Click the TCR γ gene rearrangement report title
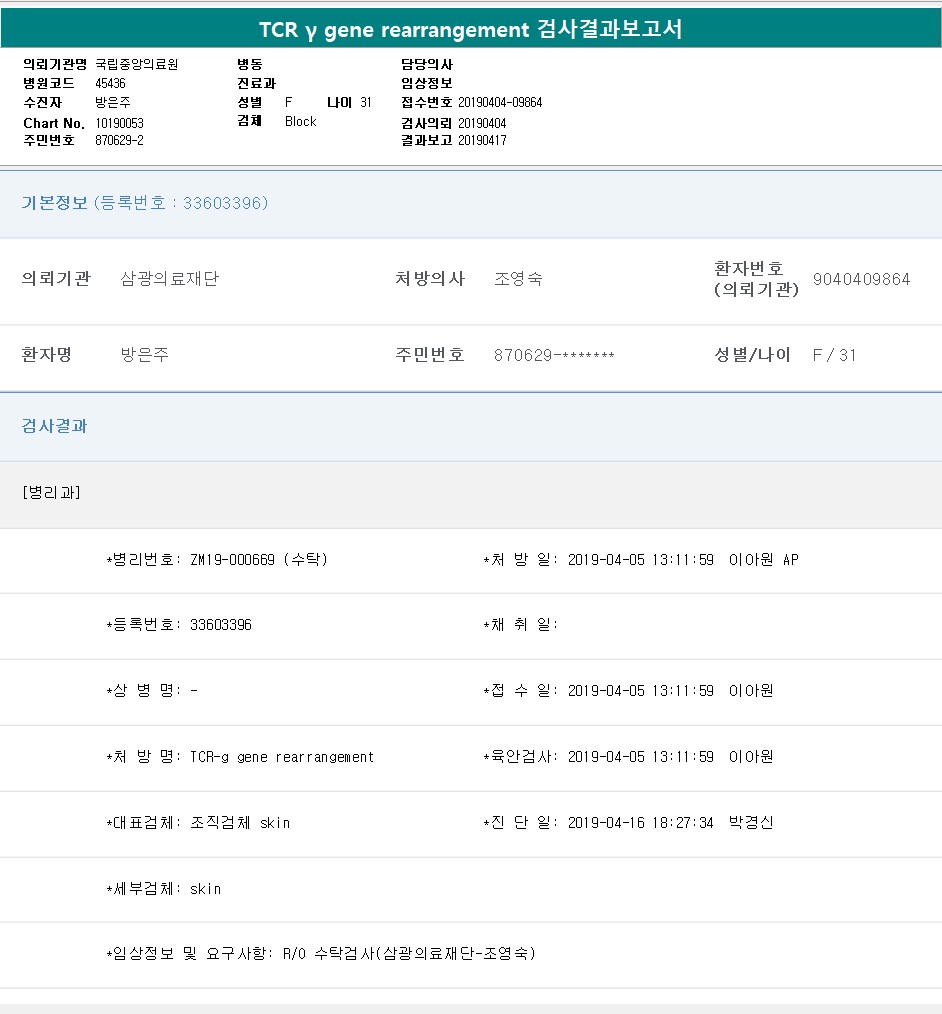This screenshot has height=1014, width=942. 470,29
